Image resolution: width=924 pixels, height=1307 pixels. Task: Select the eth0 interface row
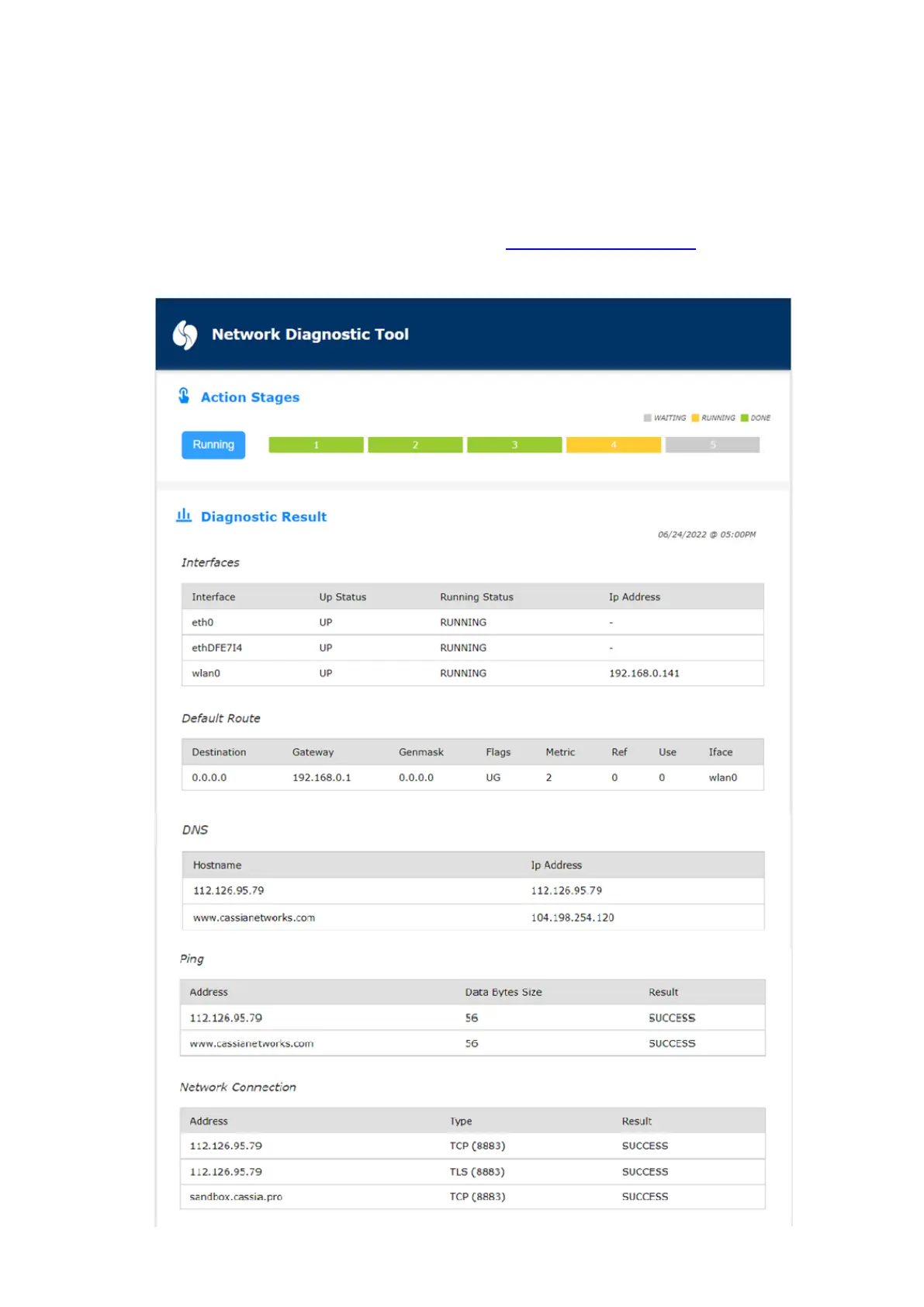click(x=472, y=622)
